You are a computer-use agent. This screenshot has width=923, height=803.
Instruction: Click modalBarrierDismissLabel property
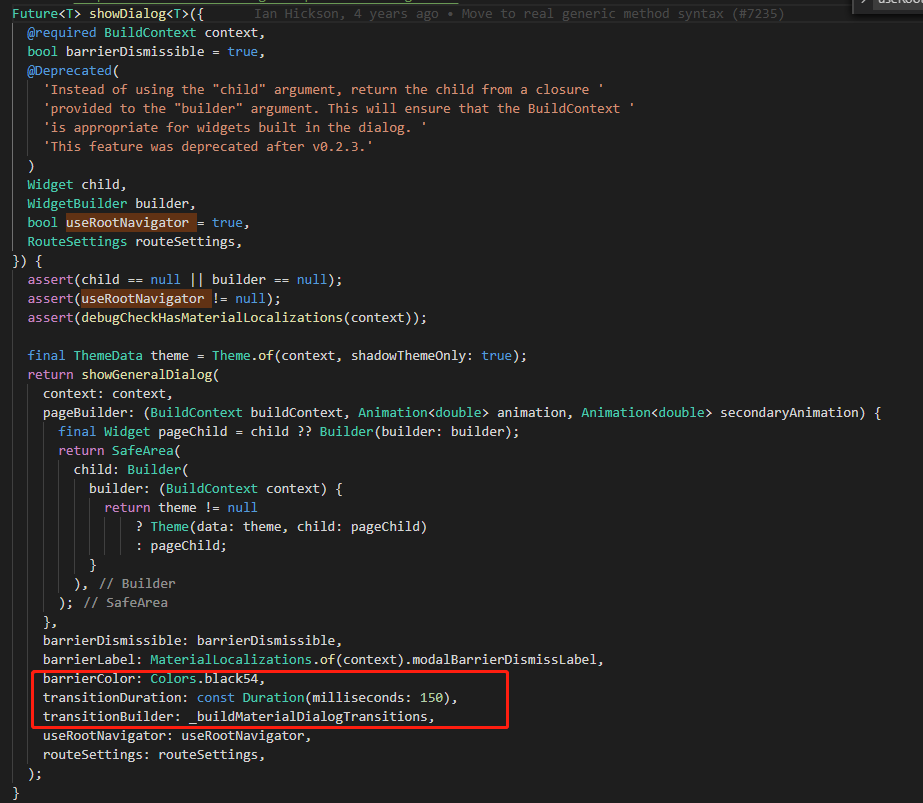point(504,660)
